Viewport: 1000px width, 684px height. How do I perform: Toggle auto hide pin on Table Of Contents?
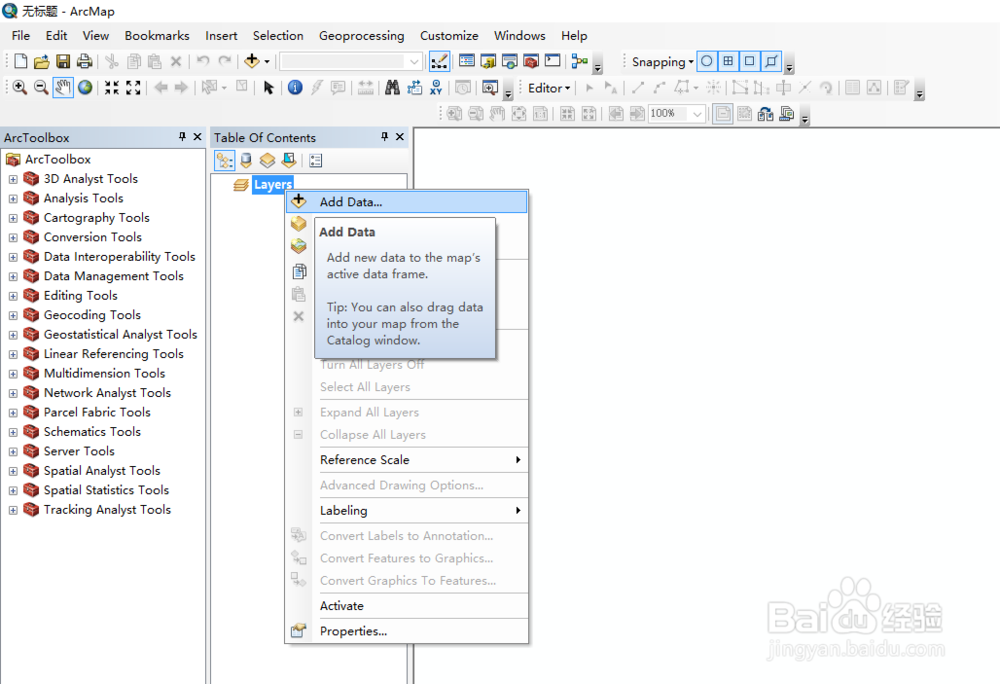385,137
